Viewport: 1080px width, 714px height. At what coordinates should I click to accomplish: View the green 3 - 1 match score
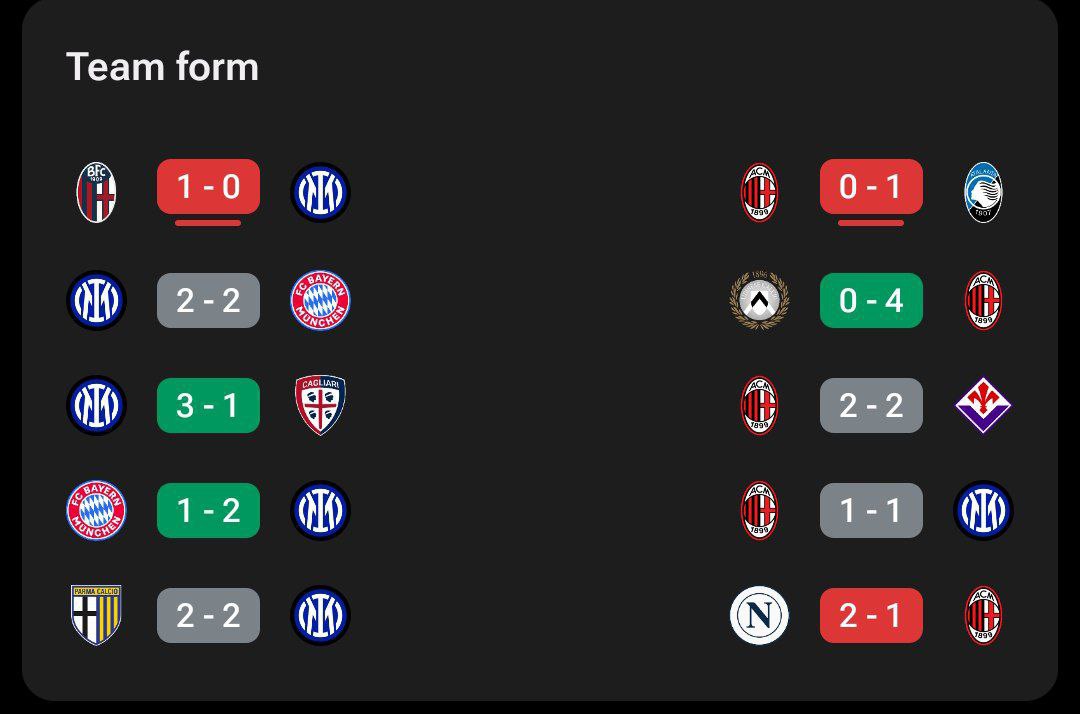[x=208, y=405]
